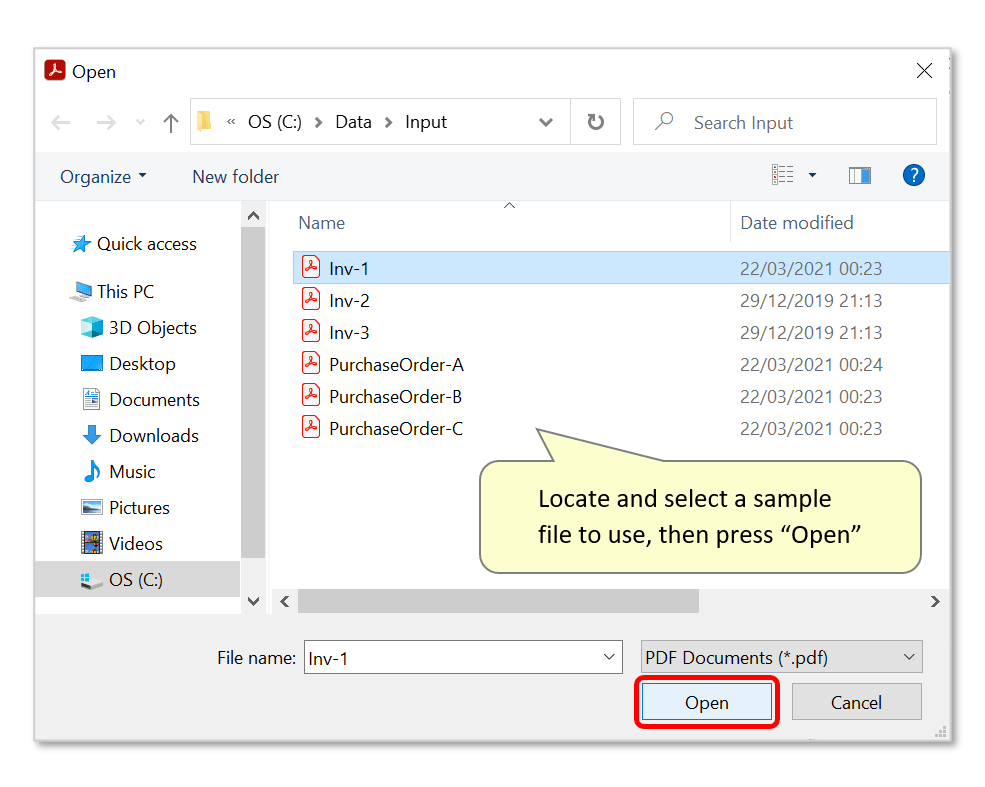This screenshot has height=787, width=985.
Task: Click the PDF icon beside PurchaseOrder-A
Action: (311, 363)
